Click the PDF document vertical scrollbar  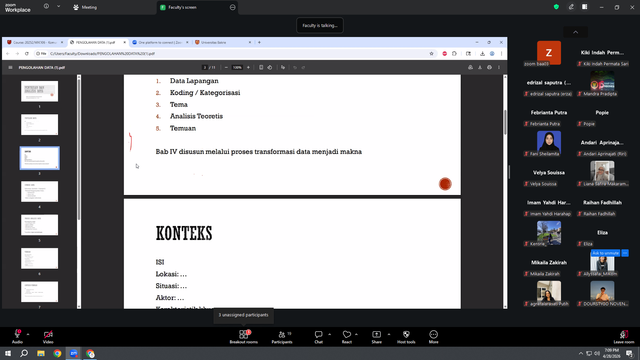point(505,122)
